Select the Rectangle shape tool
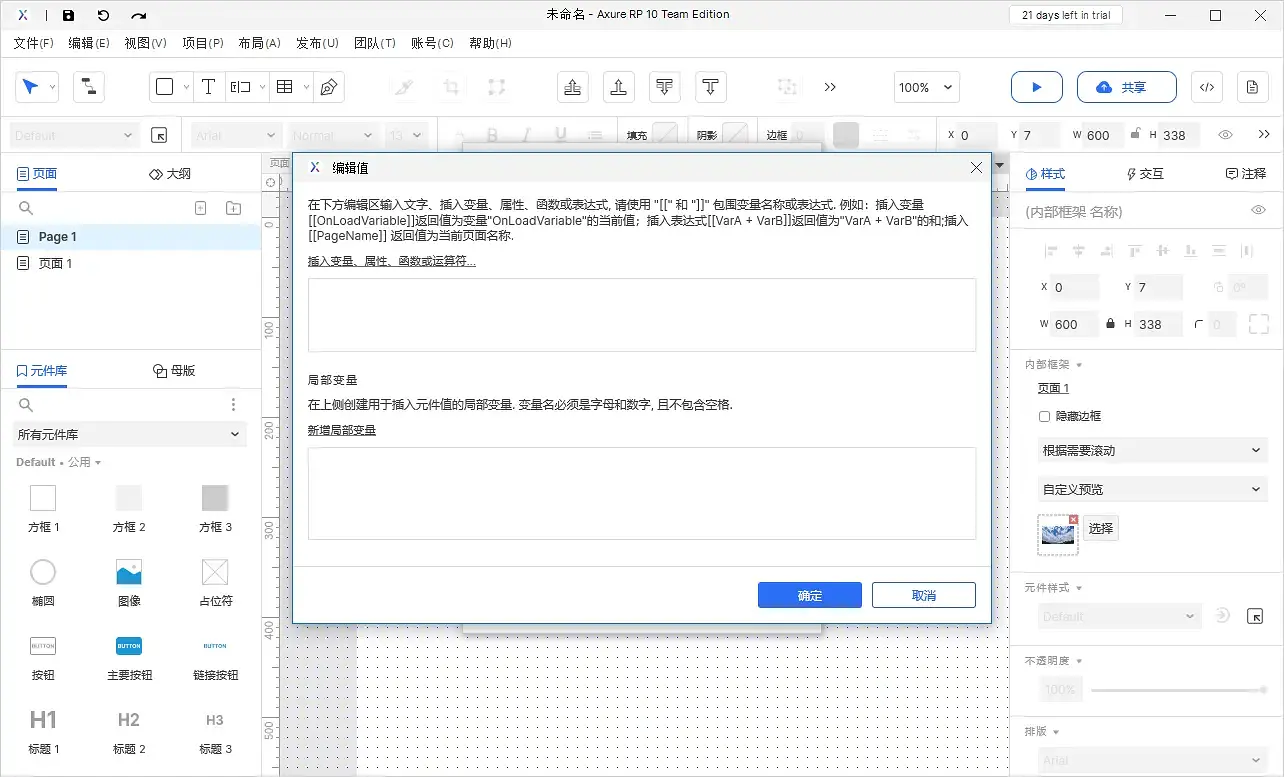The height and width of the screenshot is (777, 1284). 165,87
